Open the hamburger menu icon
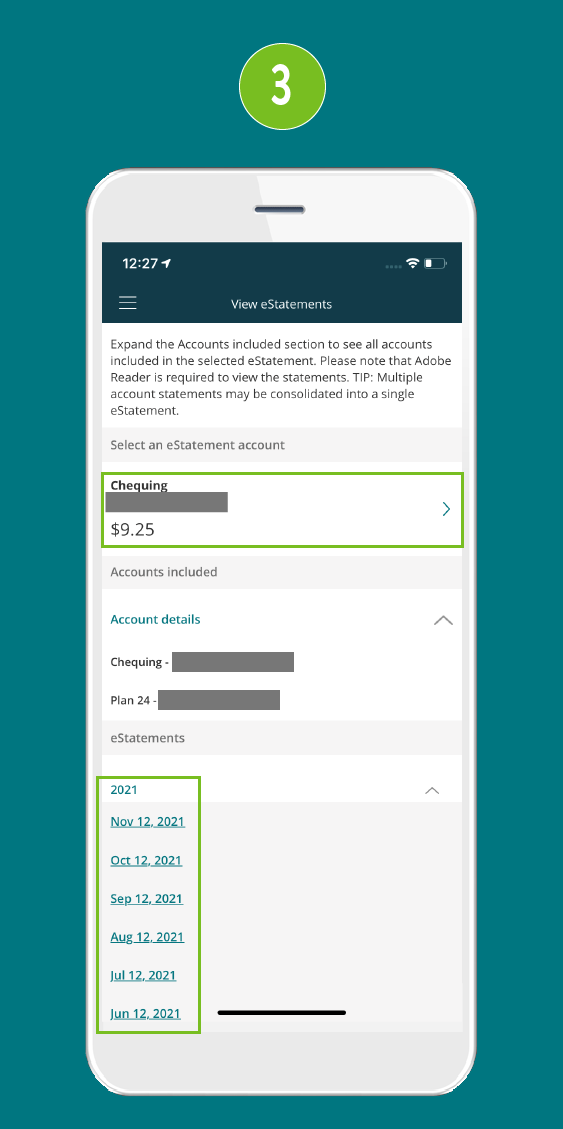Screen dimensions: 563x1129 (x=127, y=303)
